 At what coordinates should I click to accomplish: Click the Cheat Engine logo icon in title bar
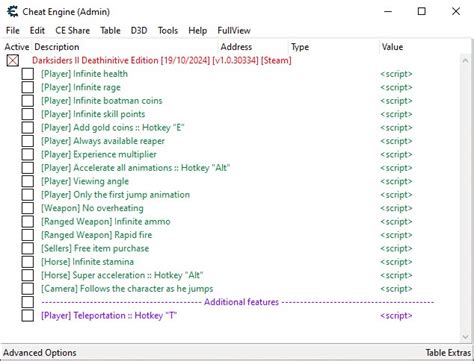(12, 11)
